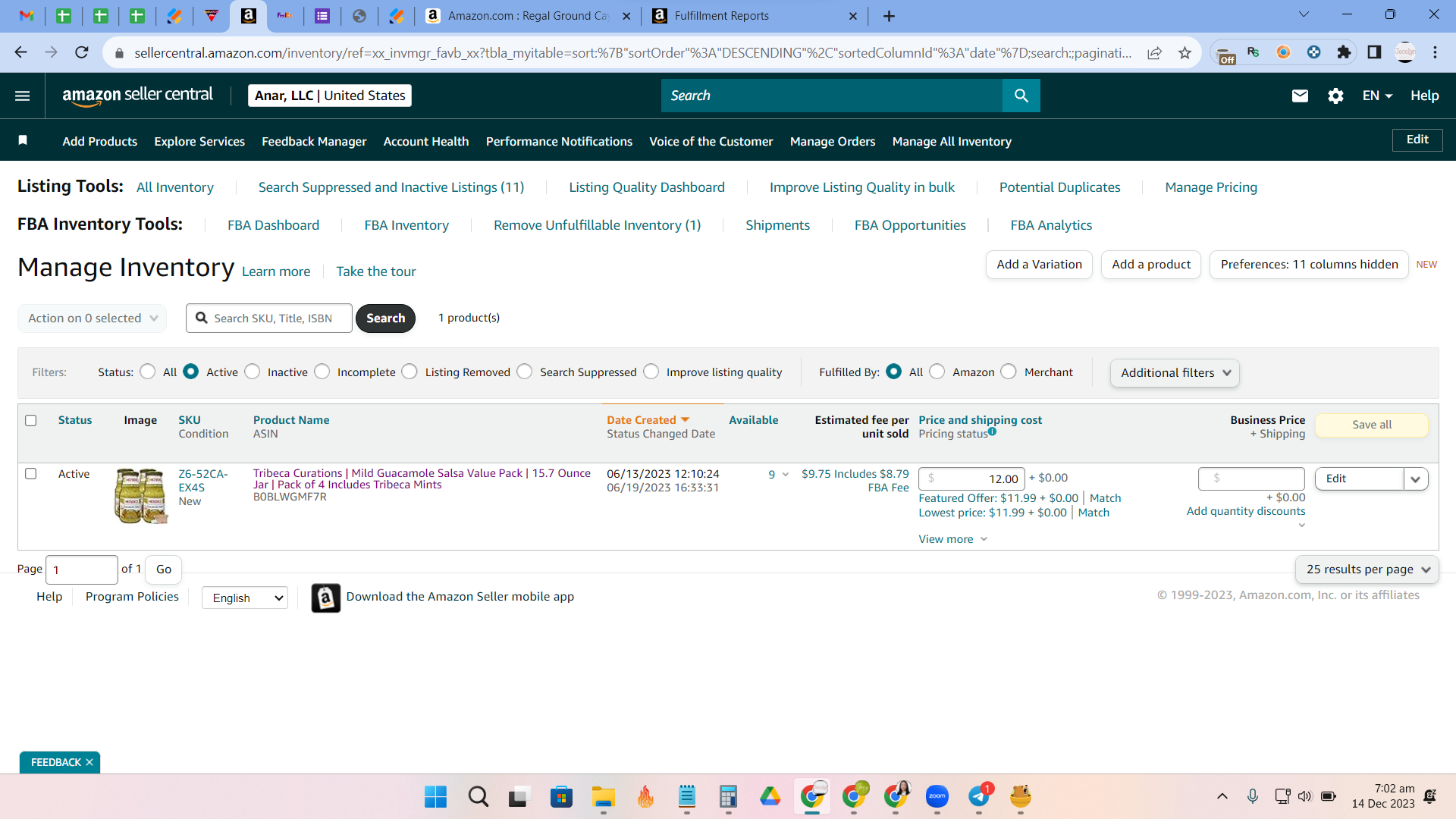1456x819 pixels.
Task: Click the Add a Variation button
Action: [1040, 265]
